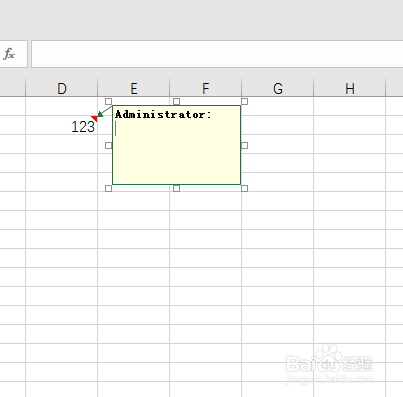Click the green comment connector arrow

(x=105, y=111)
